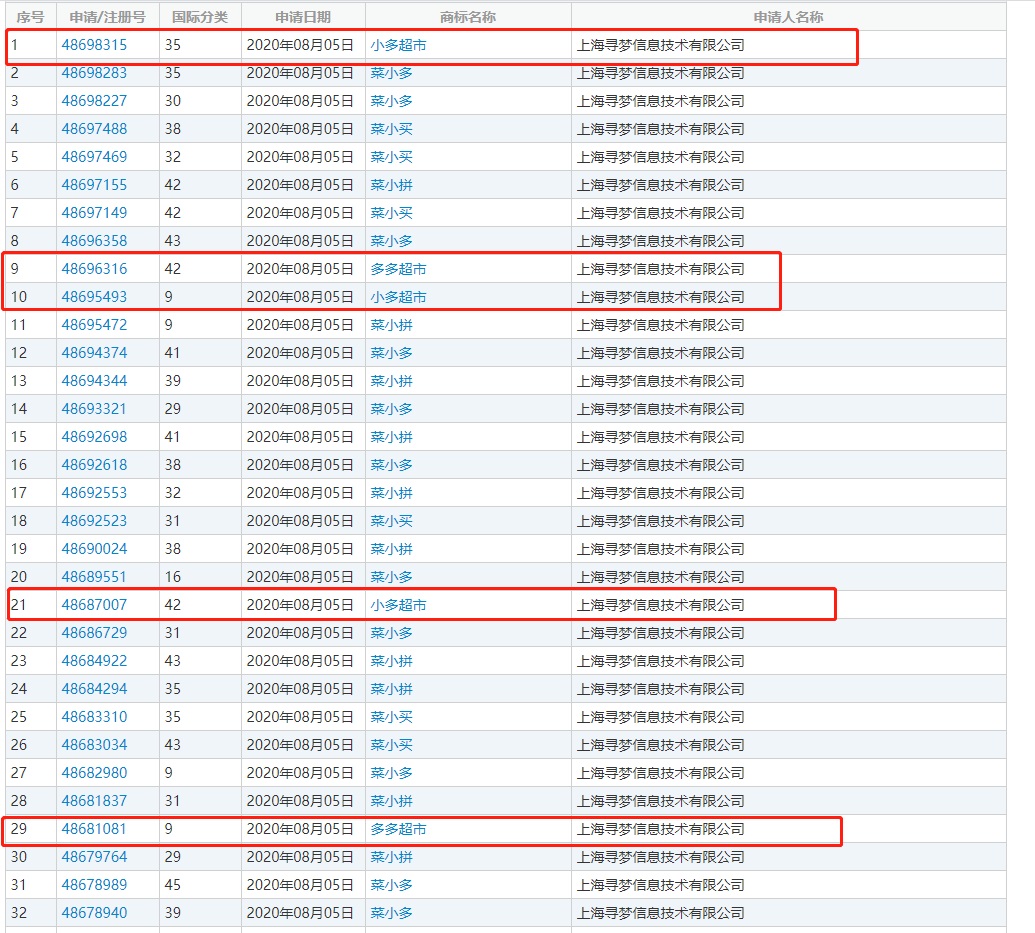Open application number 48696316

[94, 269]
